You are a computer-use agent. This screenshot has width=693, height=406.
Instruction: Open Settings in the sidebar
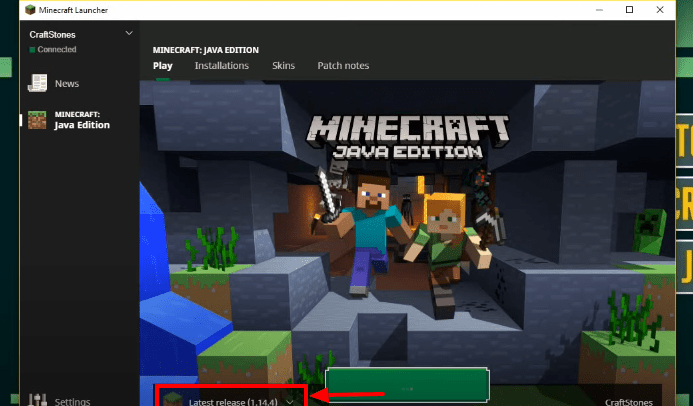[72, 401]
